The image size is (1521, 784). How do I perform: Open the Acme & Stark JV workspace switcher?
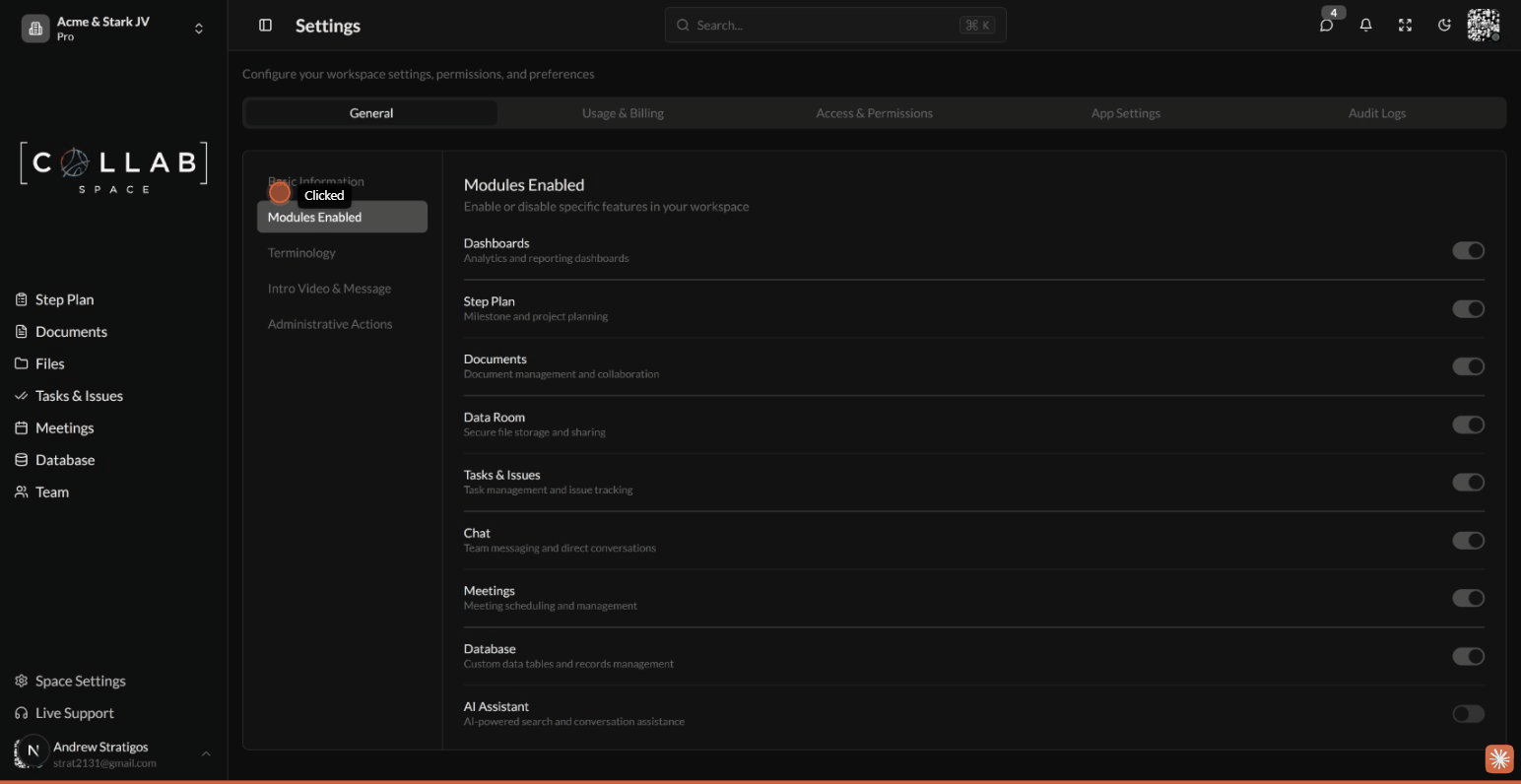point(108,28)
